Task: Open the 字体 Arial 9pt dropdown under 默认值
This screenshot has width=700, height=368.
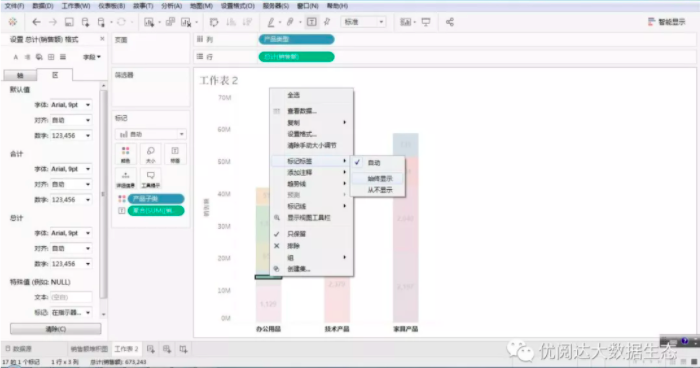Action: [x=71, y=105]
